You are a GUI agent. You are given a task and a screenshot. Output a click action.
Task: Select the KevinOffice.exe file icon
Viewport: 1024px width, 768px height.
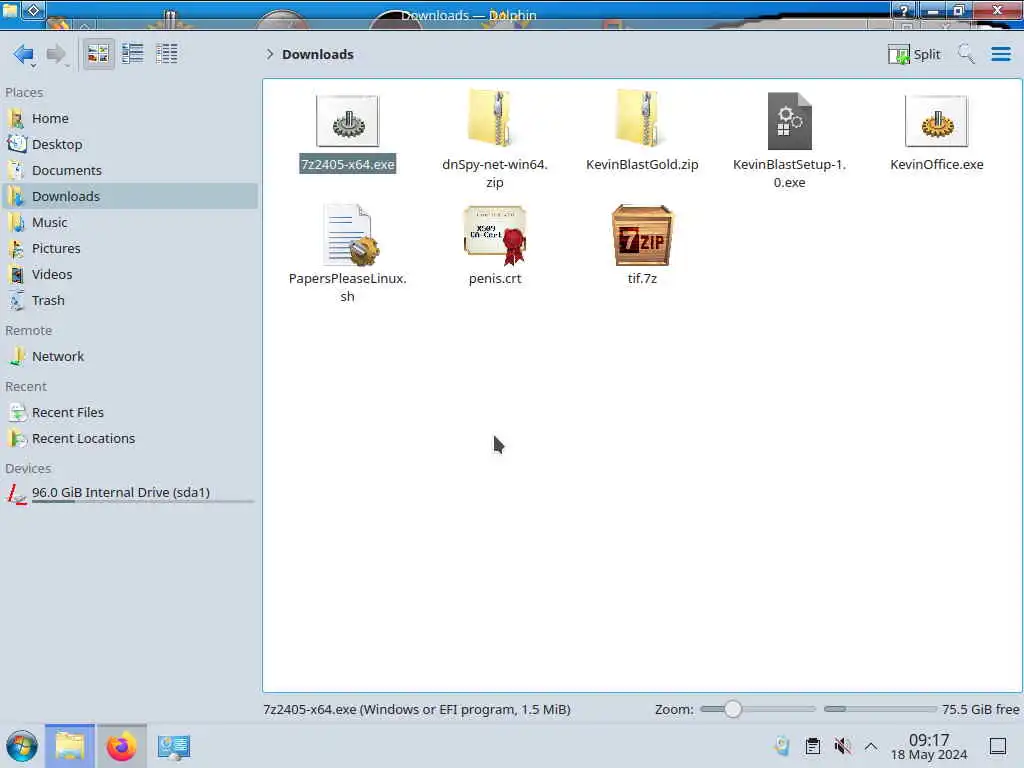click(x=936, y=121)
